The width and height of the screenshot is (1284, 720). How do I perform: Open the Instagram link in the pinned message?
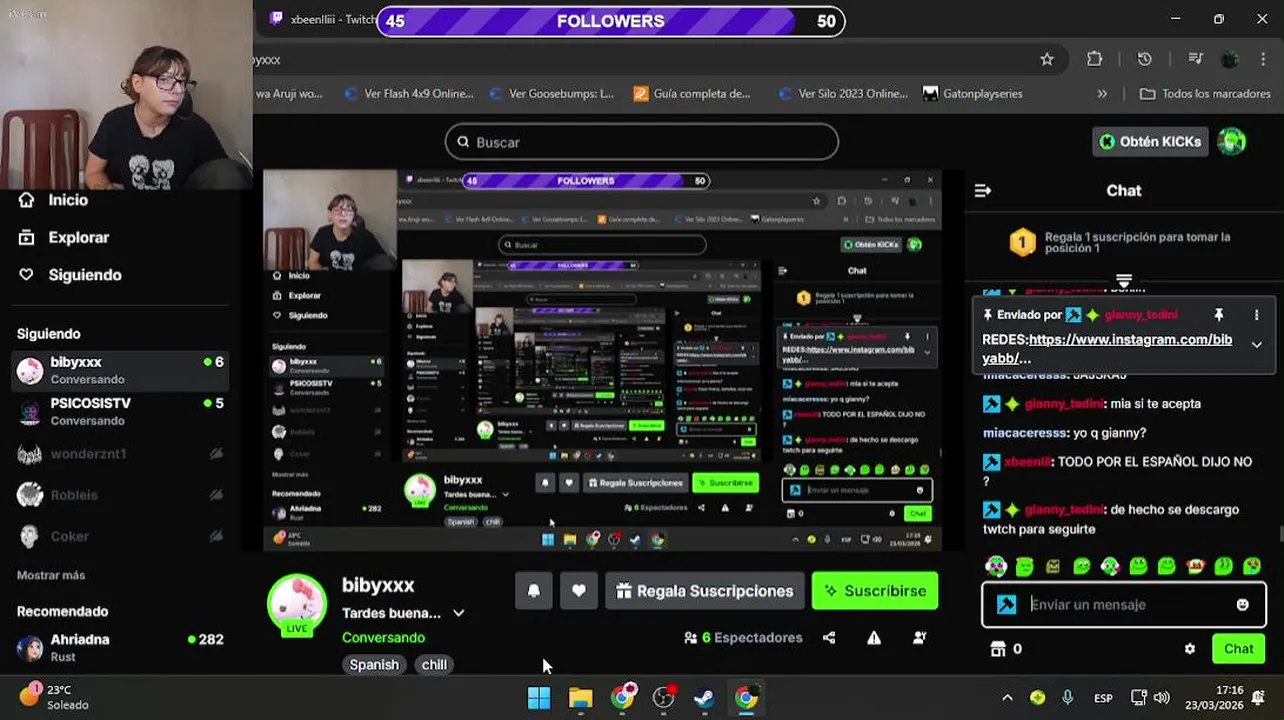click(1107, 348)
